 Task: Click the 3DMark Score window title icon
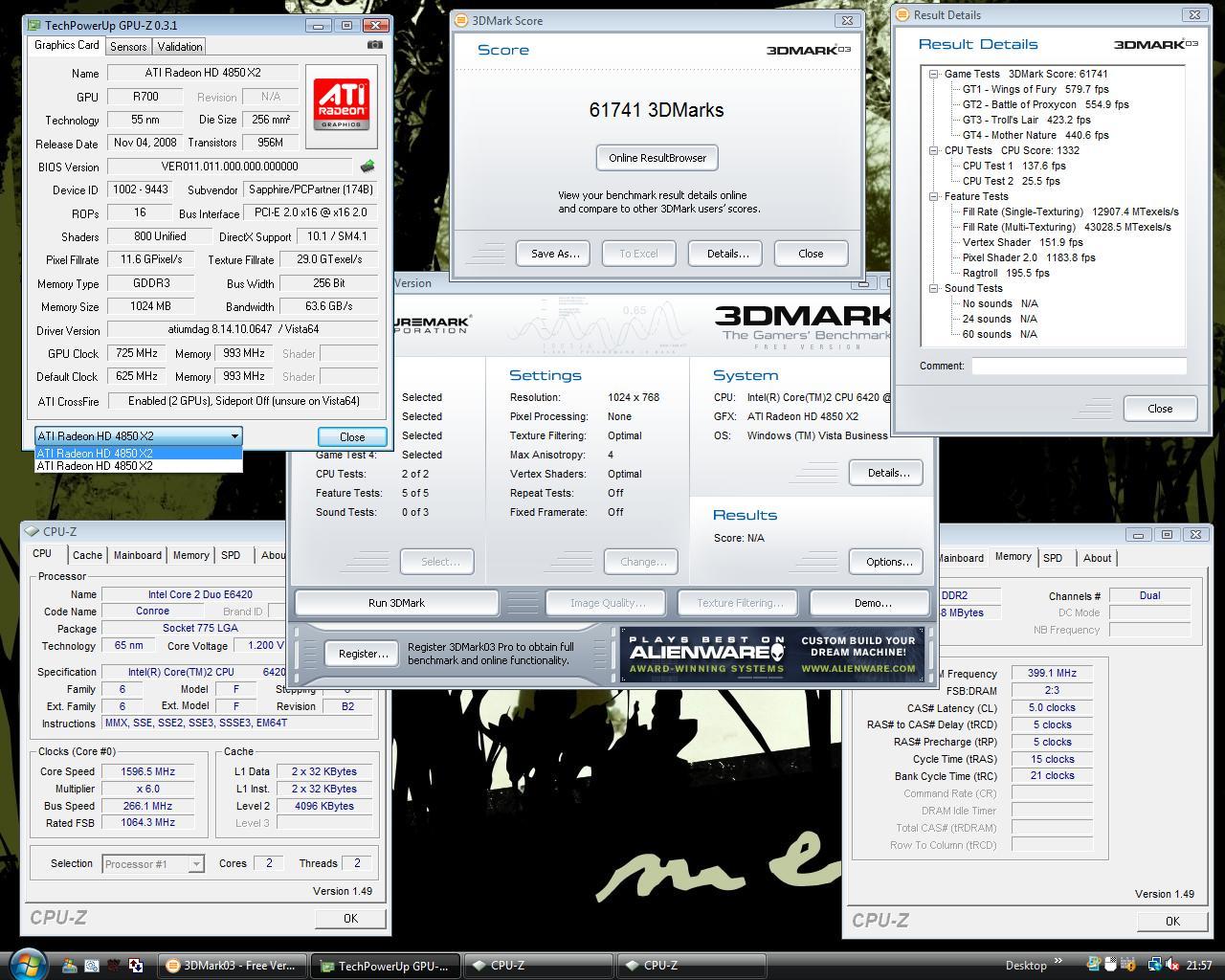click(x=461, y=19)
